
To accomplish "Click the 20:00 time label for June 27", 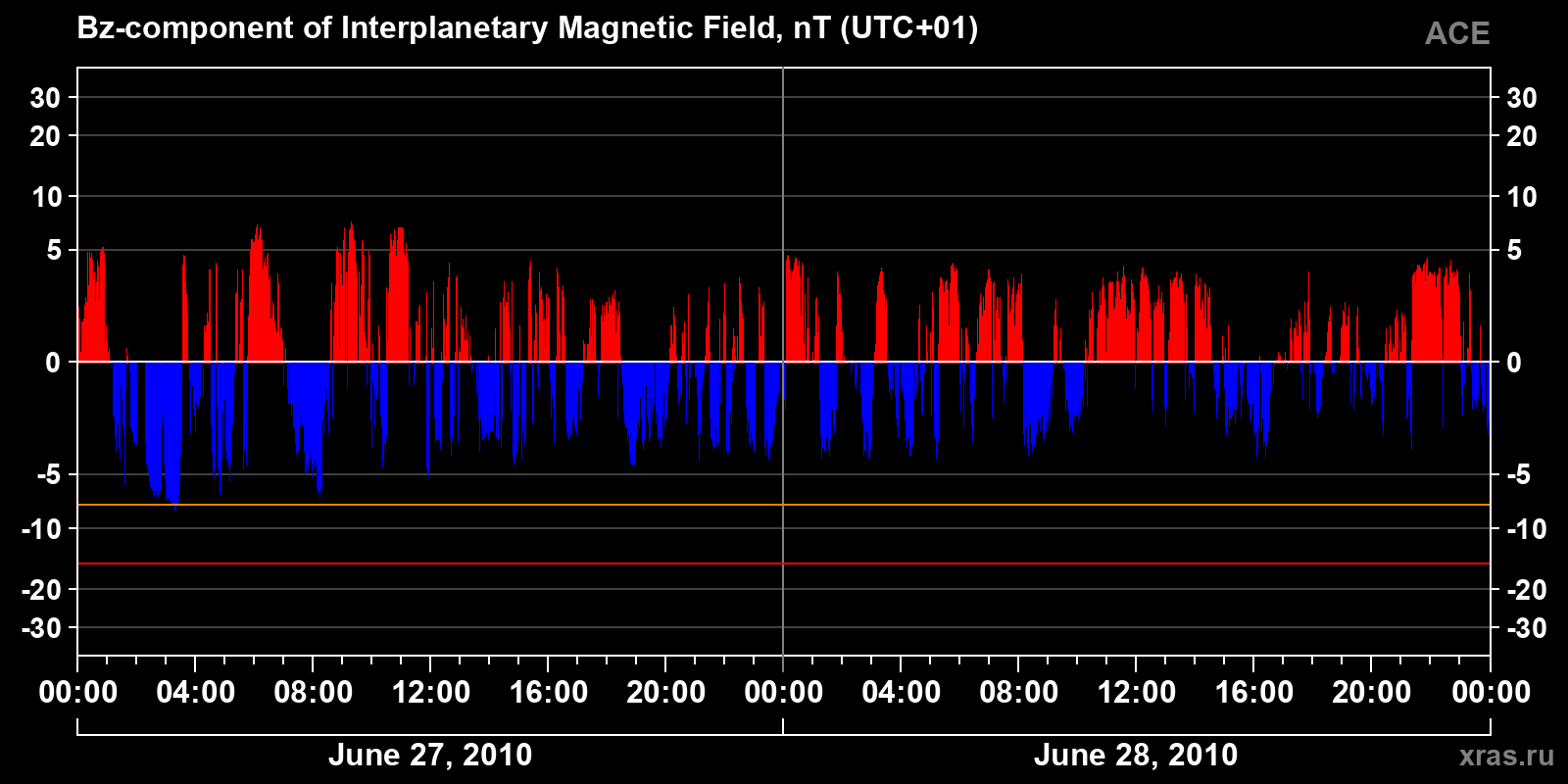I will 666,692.
